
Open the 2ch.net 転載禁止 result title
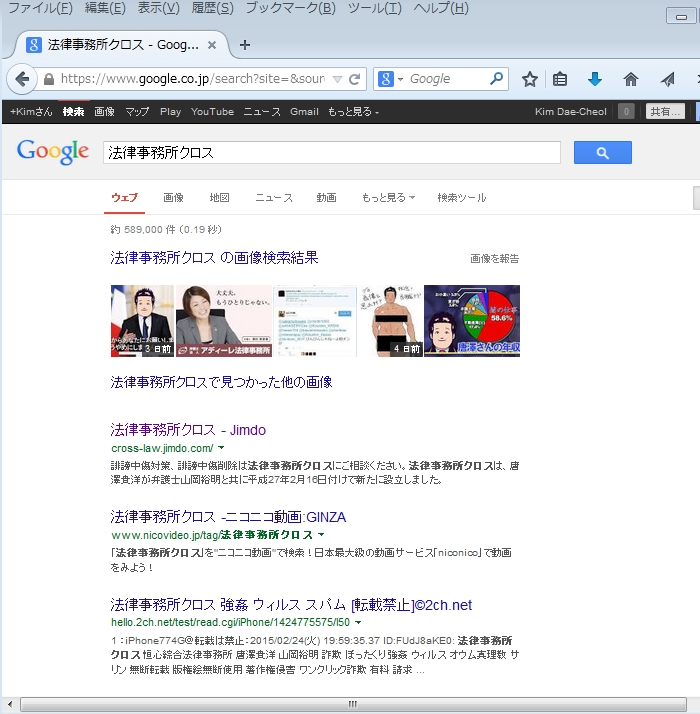pyautogui.click(x=291, y=605)
